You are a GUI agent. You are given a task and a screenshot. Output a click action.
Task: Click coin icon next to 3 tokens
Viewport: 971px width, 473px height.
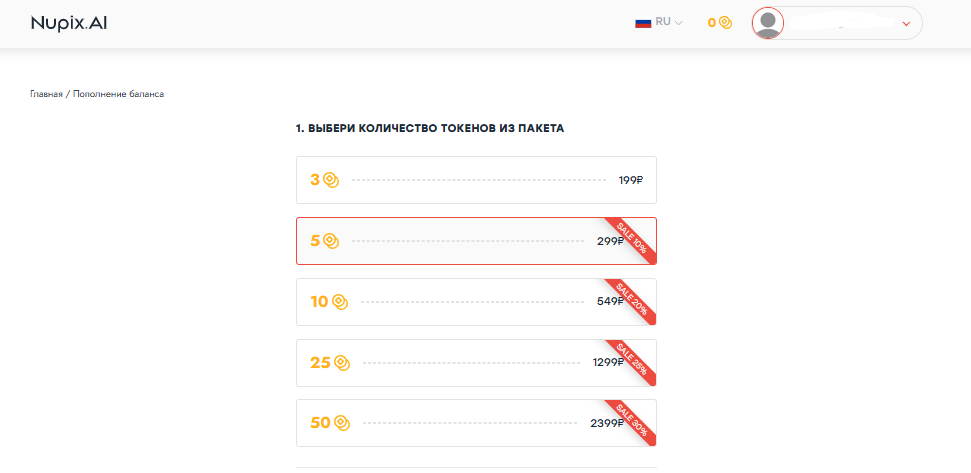[331, 180]
